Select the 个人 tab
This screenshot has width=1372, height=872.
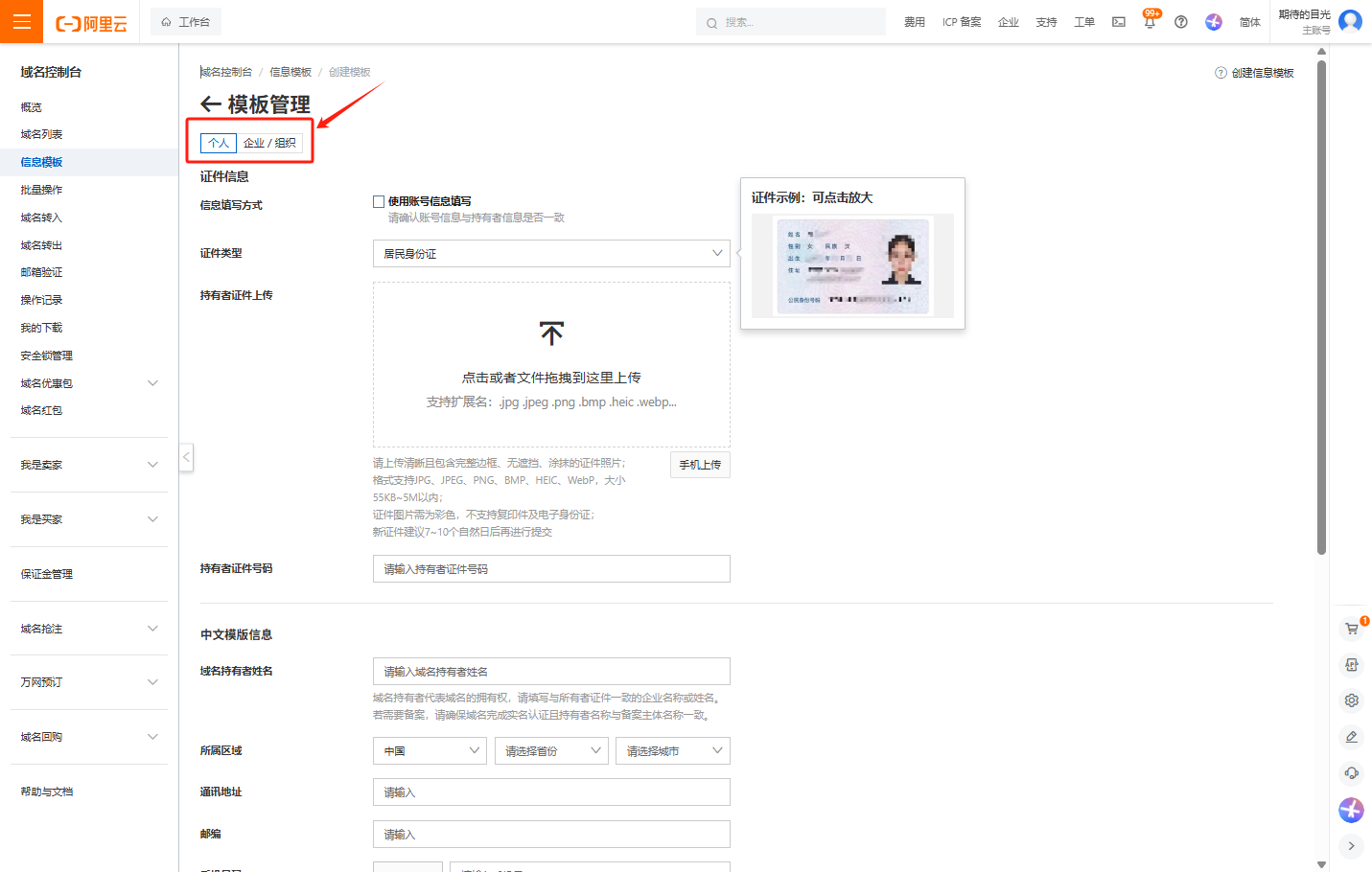click(219, 143)
